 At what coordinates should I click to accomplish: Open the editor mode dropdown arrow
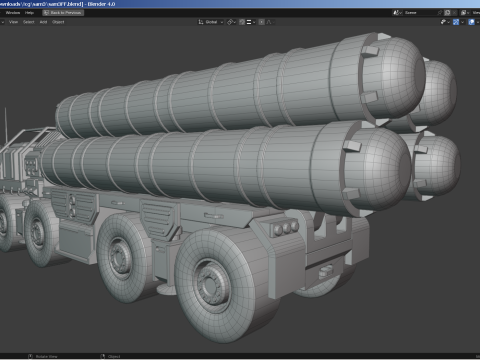coord(2,22)
